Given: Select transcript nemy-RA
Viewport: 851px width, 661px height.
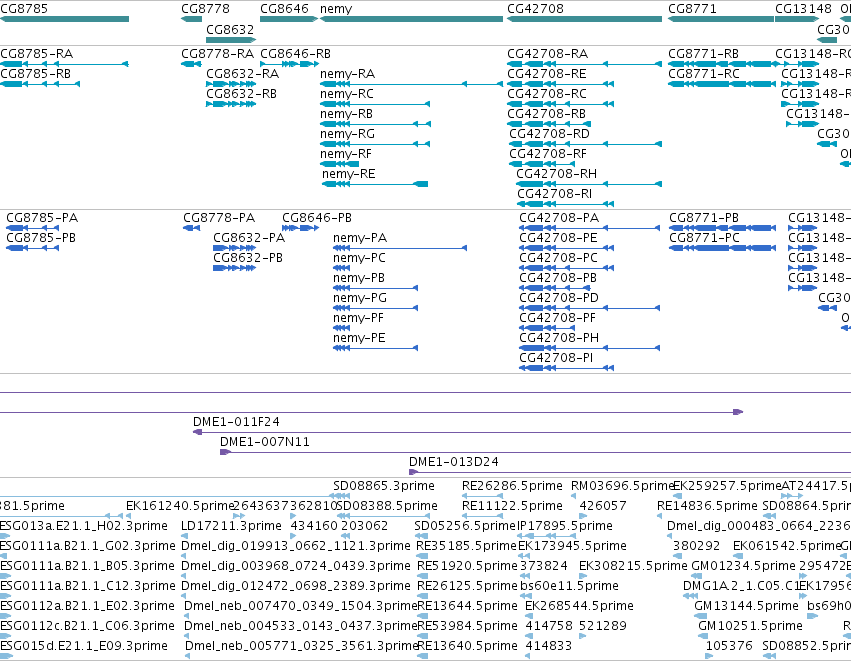Looking at the screenshot, I should point(411,84).
